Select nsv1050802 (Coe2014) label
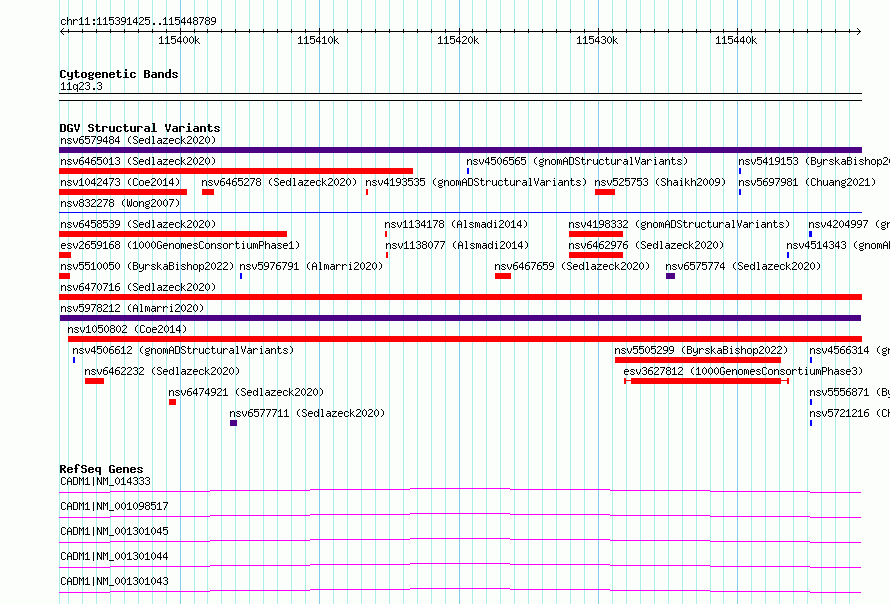890x604 pixels. click(127, 329)
